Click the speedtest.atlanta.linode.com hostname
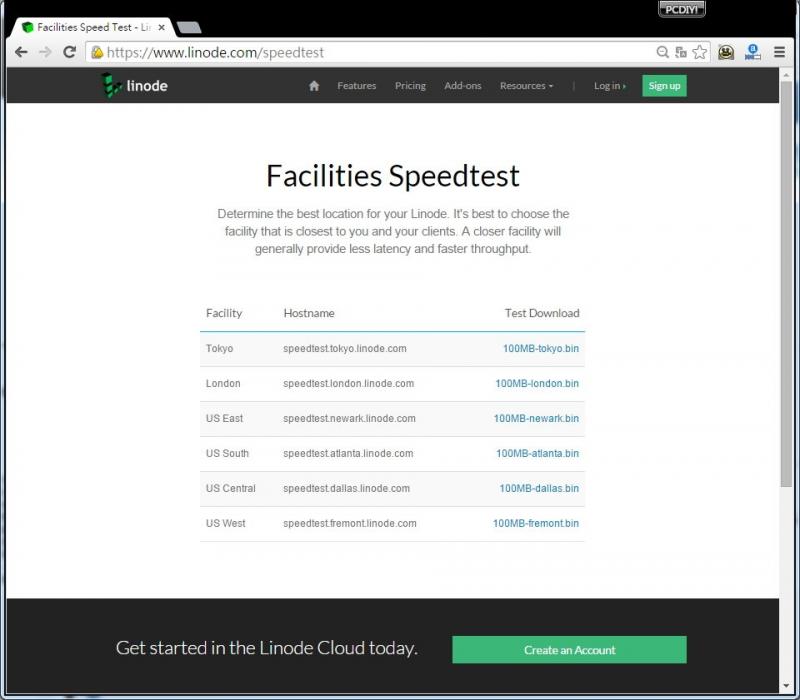This screenshot has width=800, height=700. coord(348,453)
